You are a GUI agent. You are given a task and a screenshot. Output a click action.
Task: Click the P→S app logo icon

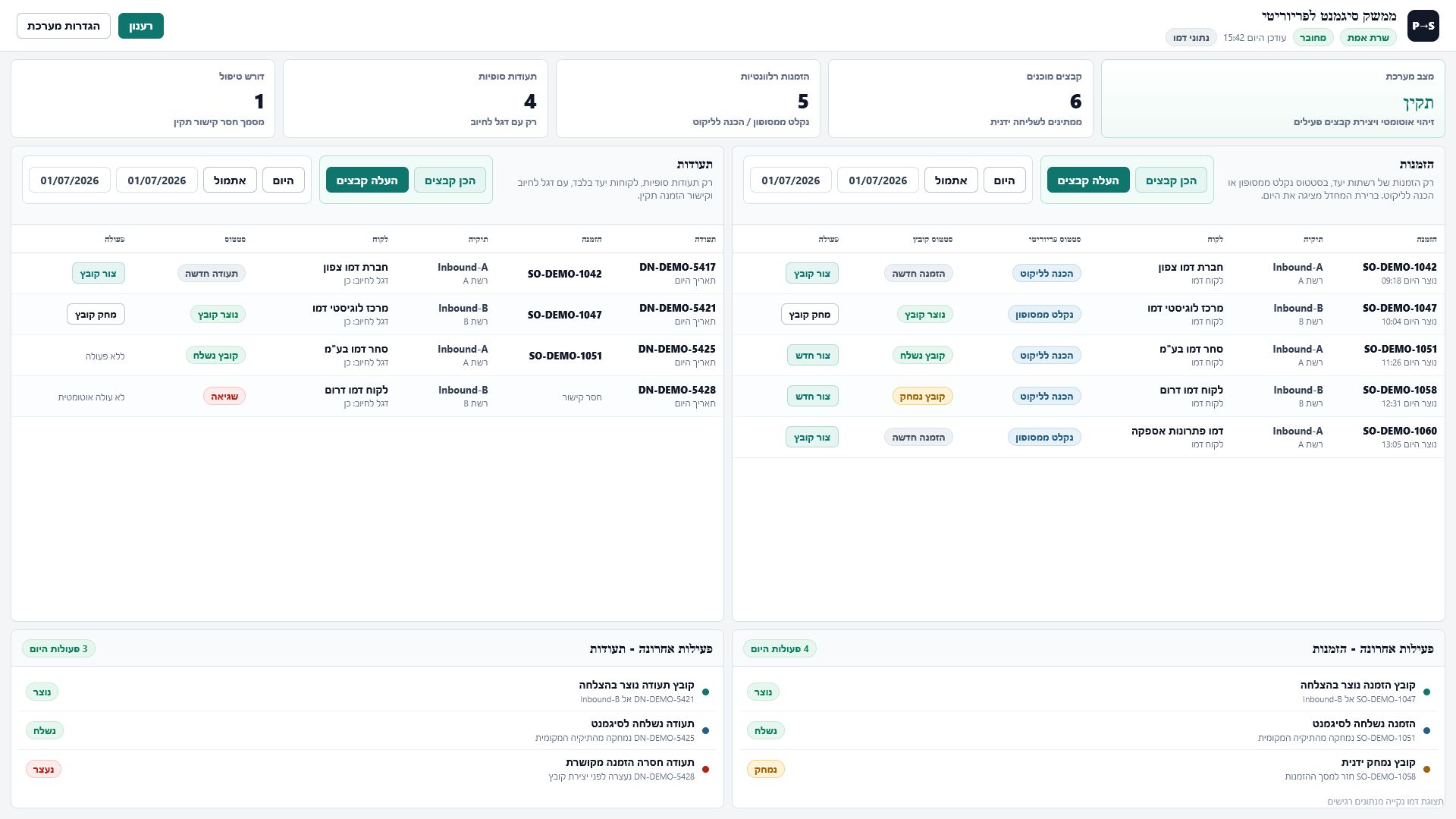click(1423, 26)
